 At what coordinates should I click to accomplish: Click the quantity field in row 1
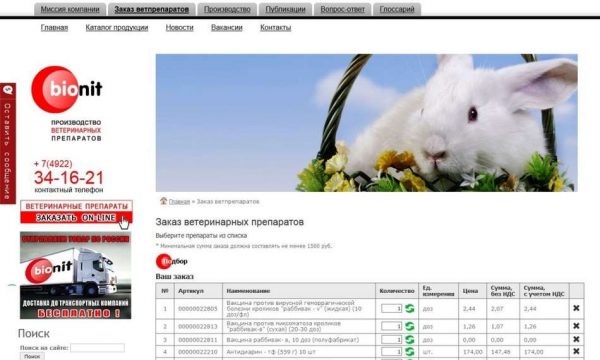[391, 308]
